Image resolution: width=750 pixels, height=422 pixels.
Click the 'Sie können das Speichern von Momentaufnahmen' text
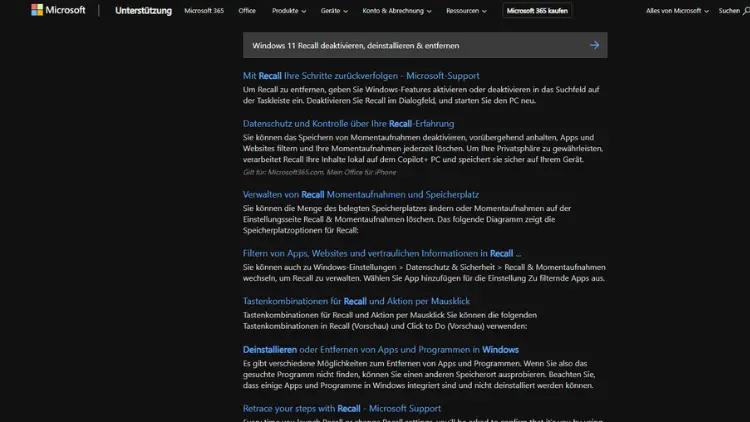[x=423, y=148]
